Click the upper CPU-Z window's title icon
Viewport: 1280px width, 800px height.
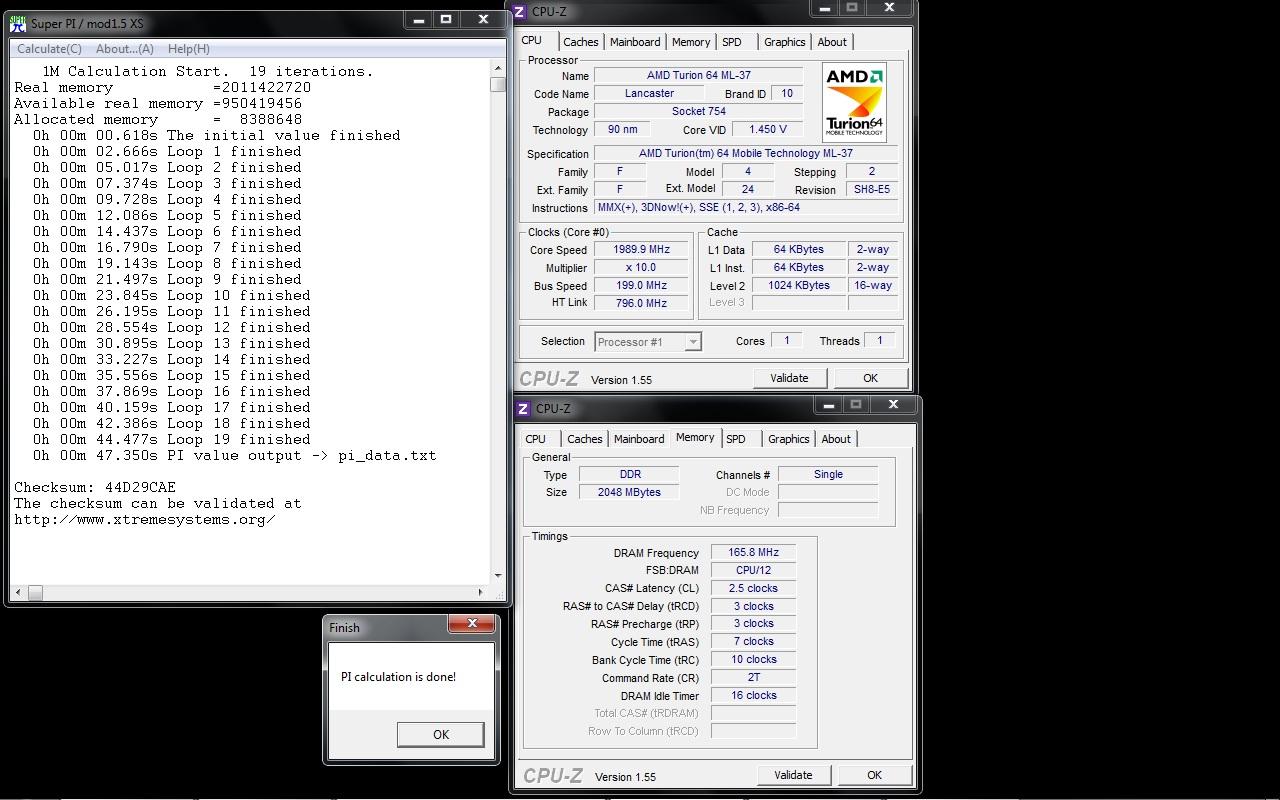(x=520, y=12)
